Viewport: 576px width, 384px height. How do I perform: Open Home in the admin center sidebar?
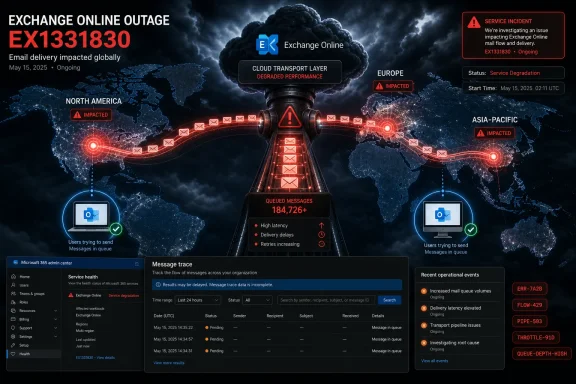tap(25, 276)
